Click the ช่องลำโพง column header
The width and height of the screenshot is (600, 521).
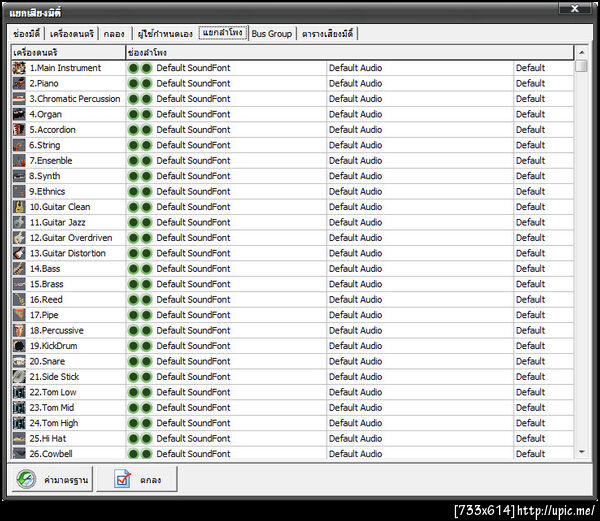[x=350, y=52]
